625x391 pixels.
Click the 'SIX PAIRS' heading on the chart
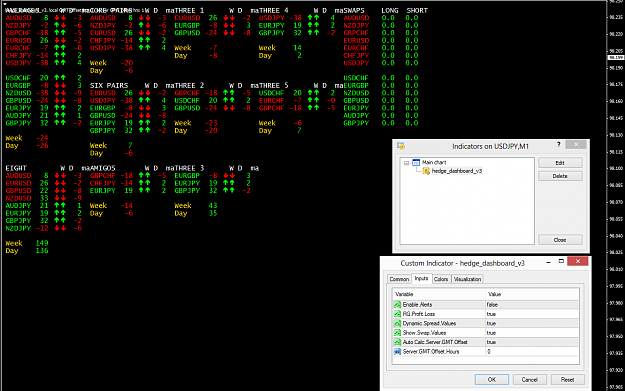coord(109,86)
